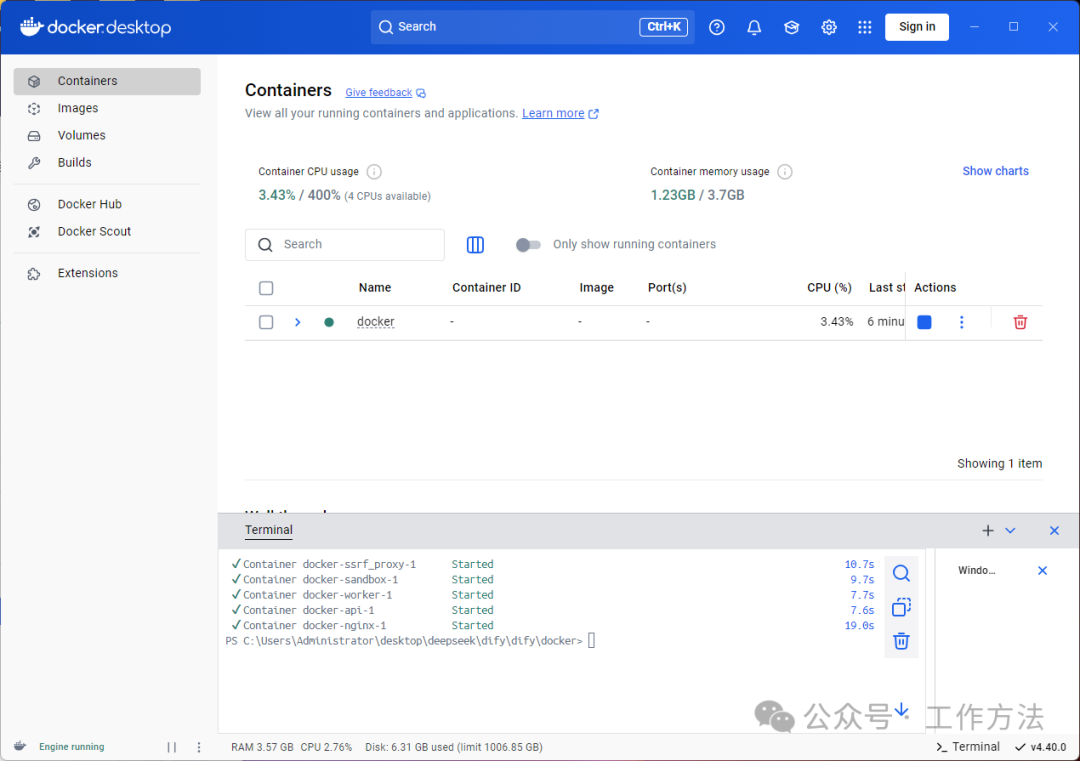The width and height of the screenshot is (1080, 761).
Task: Click Engine running status text
Action: [x=72, y=747]
